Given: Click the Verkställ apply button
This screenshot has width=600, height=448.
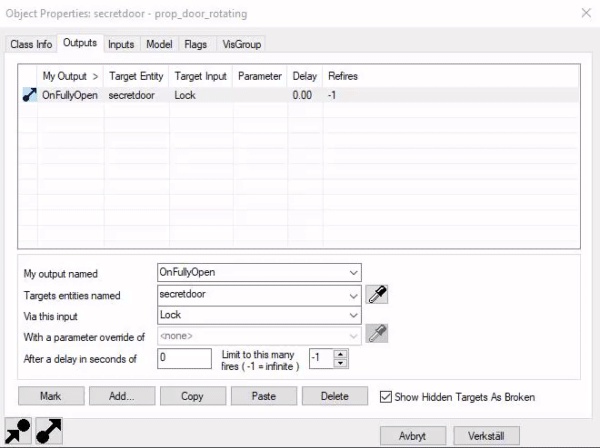Looking at the screenshot, I should coord(486,436).
